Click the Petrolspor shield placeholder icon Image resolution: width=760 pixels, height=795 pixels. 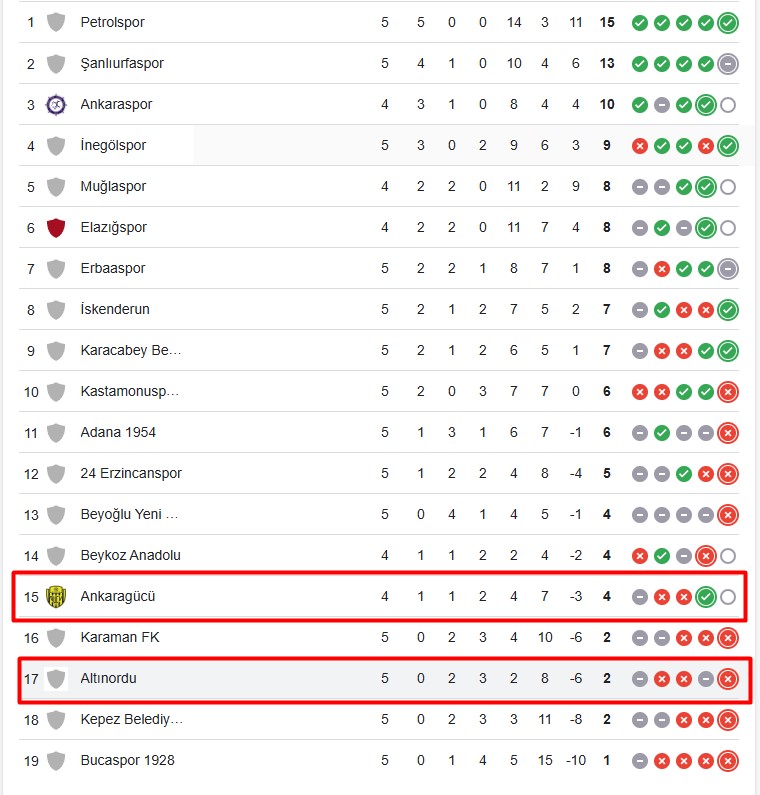click(56, 23)
